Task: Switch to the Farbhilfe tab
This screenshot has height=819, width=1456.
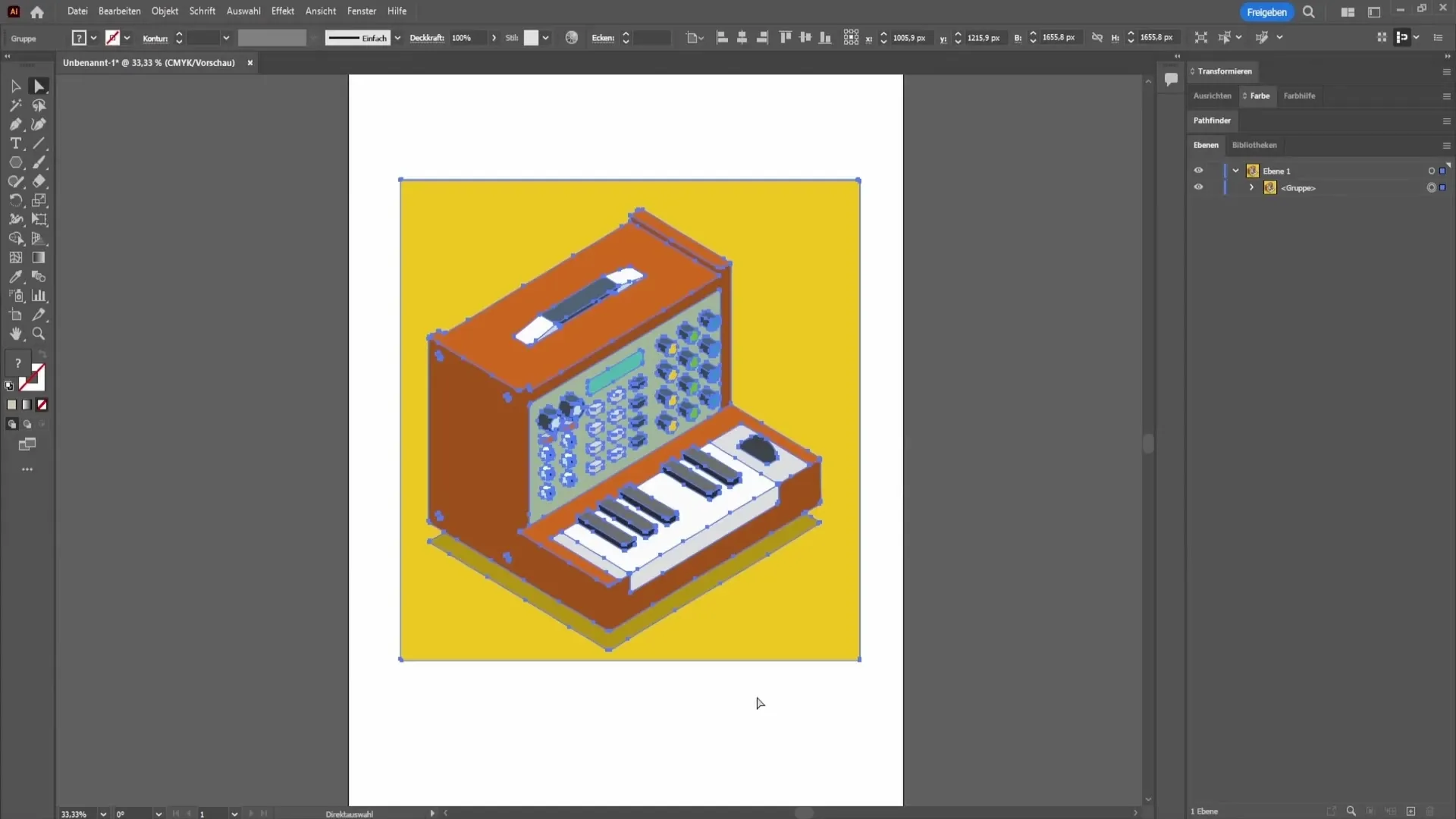Action: click(x=1299, y=96)
